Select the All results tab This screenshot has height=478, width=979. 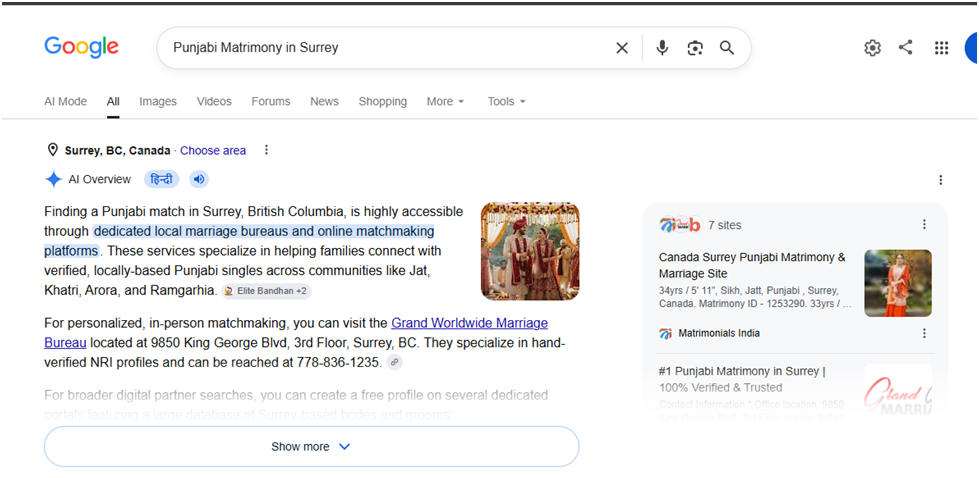[x=113, y=101]
